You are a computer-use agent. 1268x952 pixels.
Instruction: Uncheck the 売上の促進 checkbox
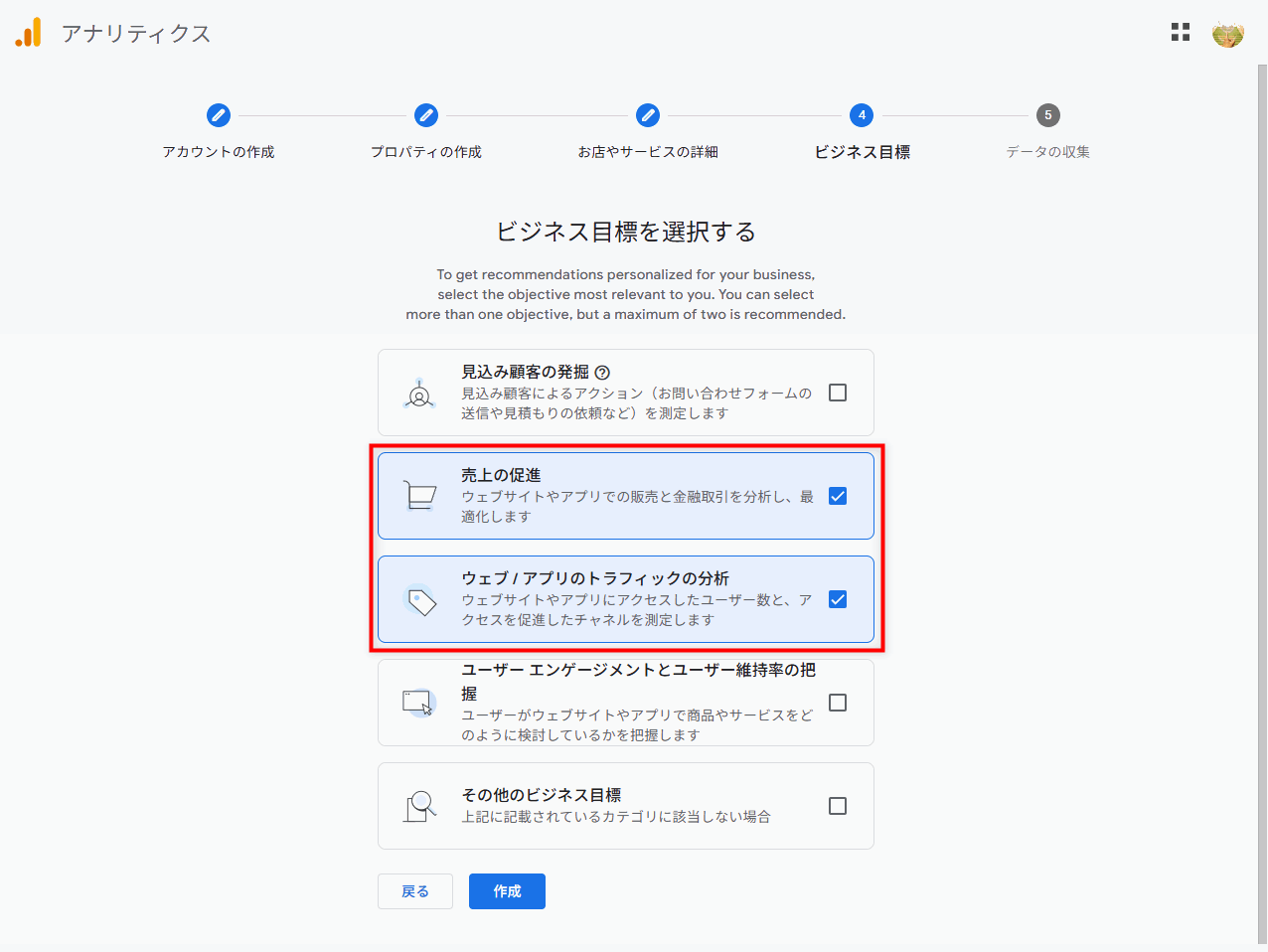pos(838,496)
